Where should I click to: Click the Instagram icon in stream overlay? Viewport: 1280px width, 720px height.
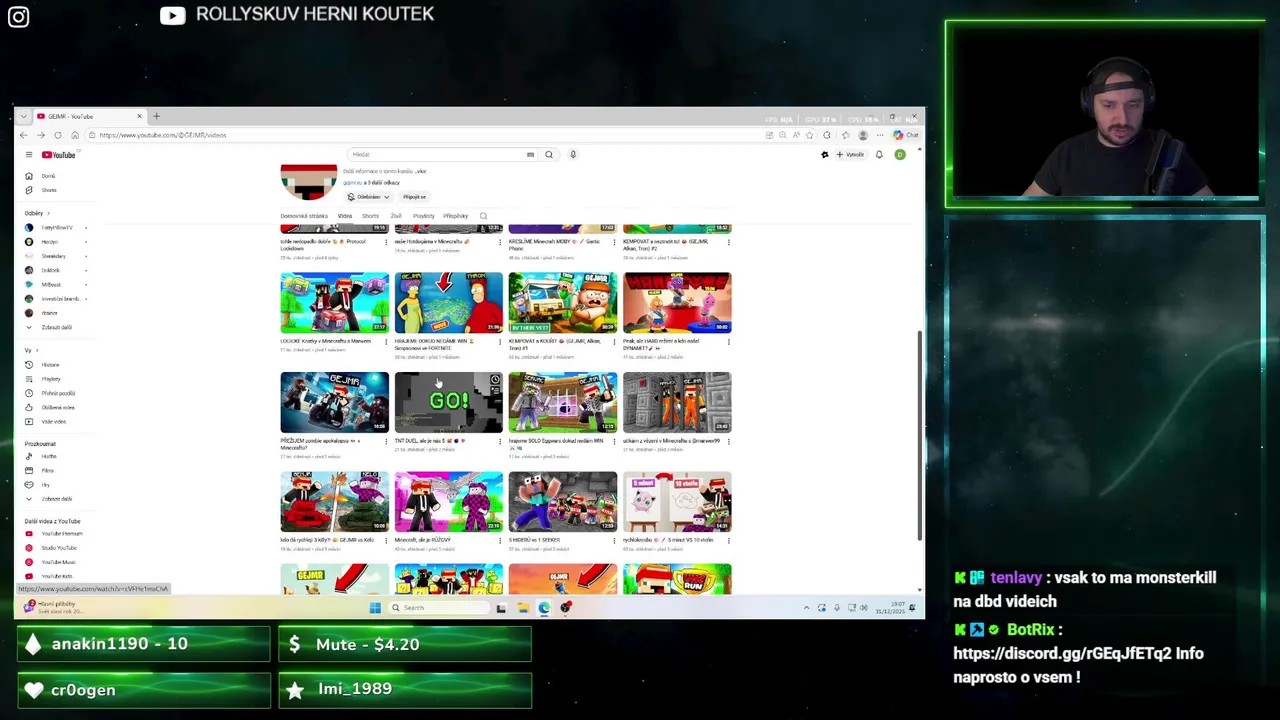(x=18, y=16)
